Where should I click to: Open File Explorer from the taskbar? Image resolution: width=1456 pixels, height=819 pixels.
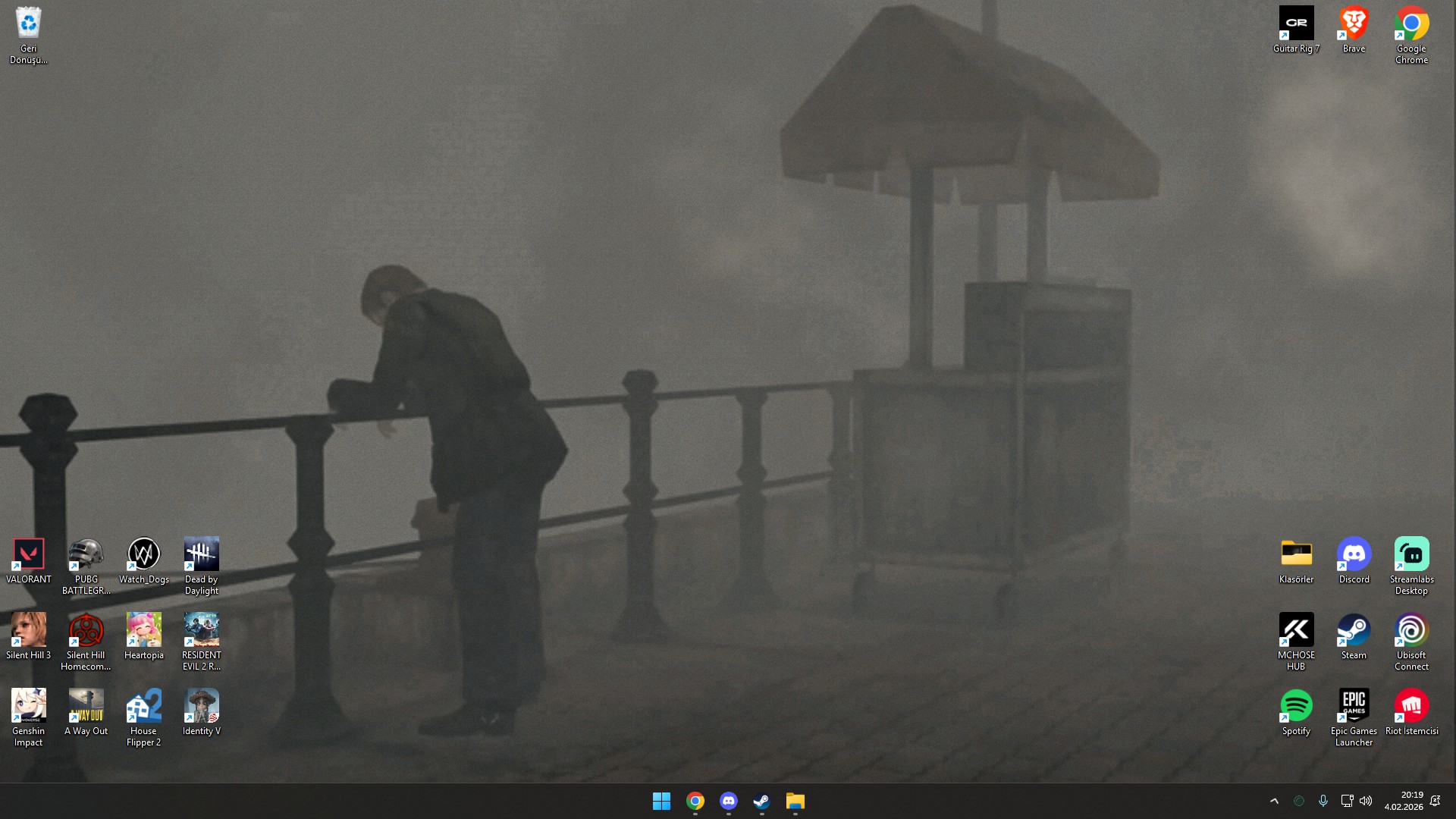click(x=795, y=801)
